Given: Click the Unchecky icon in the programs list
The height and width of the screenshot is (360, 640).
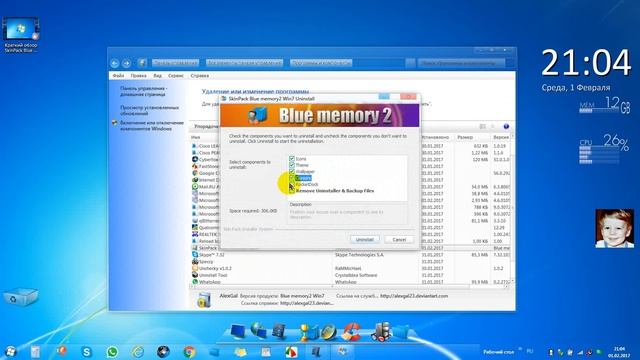Looking at the screenshot, I should point(195,268).
